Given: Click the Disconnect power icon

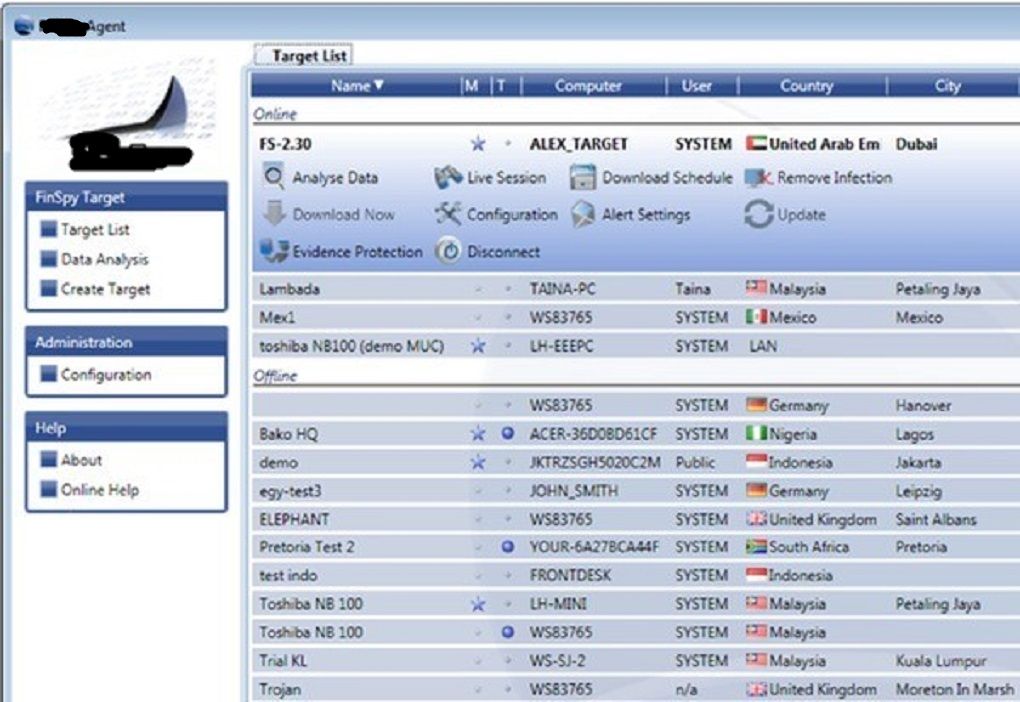Looking at the screenshot, I should point(448,251).
